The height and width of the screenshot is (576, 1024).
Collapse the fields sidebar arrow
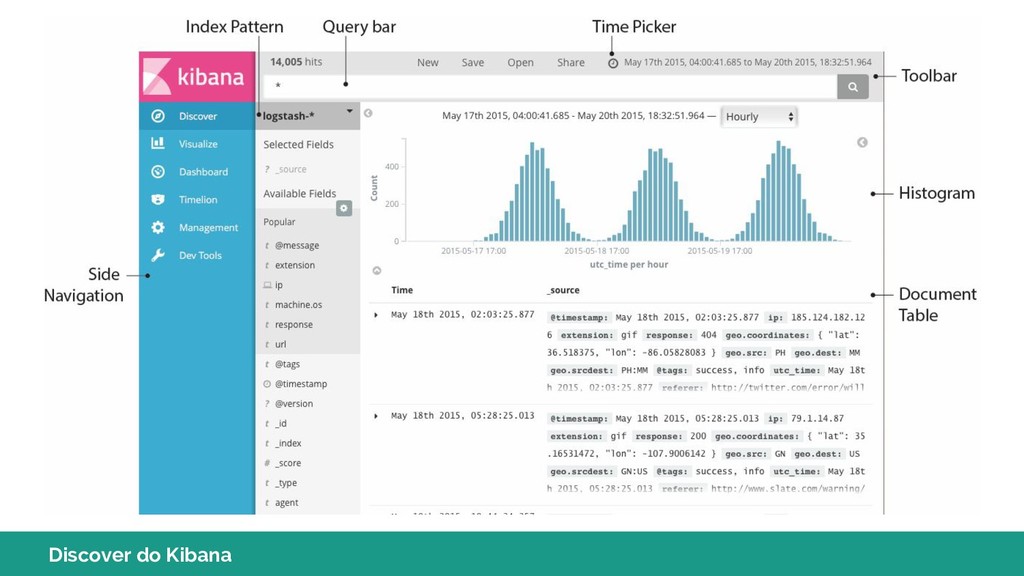[x=368, y=113]
